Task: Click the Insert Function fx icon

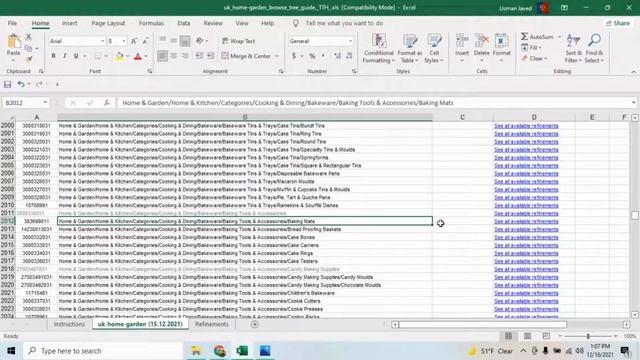Action: coord(107,103)
